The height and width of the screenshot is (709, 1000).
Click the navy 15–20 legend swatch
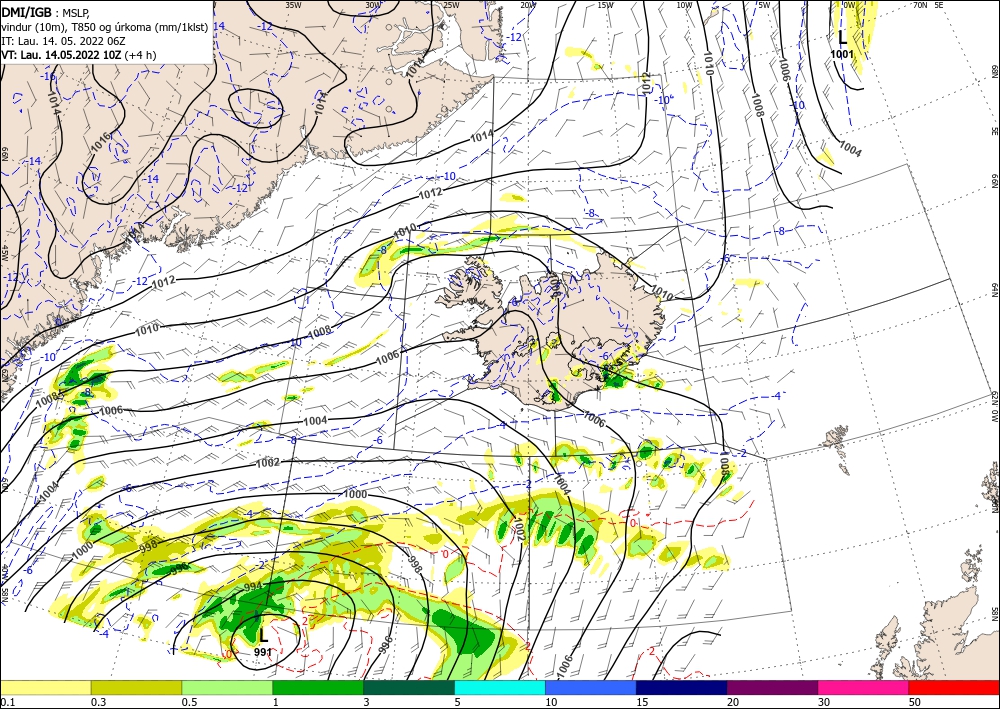tap(682, 687)
